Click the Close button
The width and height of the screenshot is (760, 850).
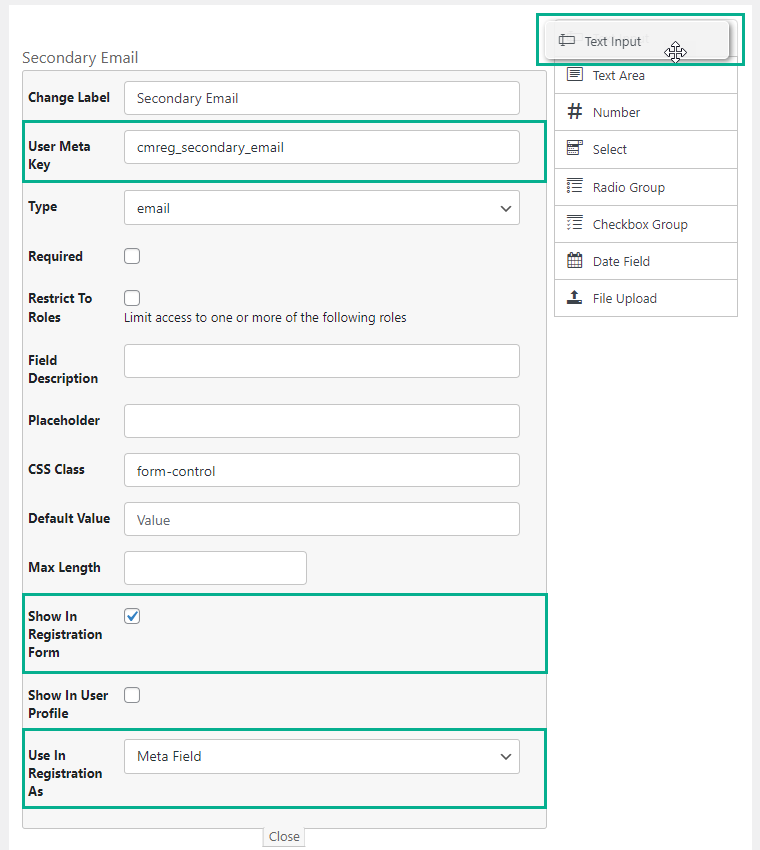click(x=283, y=836)
